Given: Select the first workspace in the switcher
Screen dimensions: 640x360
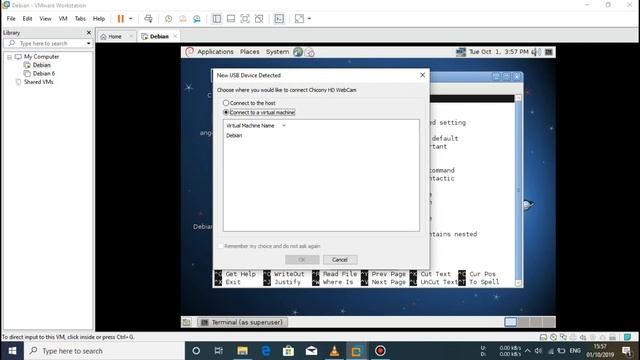Looking at the screenshot, I should coord(510,322).
